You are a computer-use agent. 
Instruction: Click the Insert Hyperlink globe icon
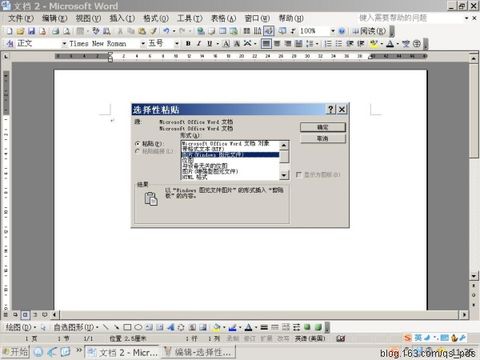point(200,31)
